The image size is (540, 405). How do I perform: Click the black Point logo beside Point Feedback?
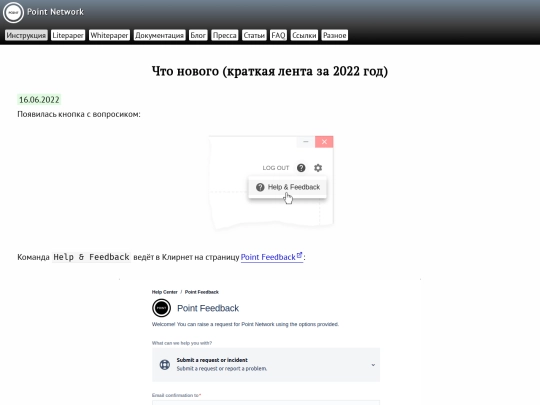[x=161, y=308]
